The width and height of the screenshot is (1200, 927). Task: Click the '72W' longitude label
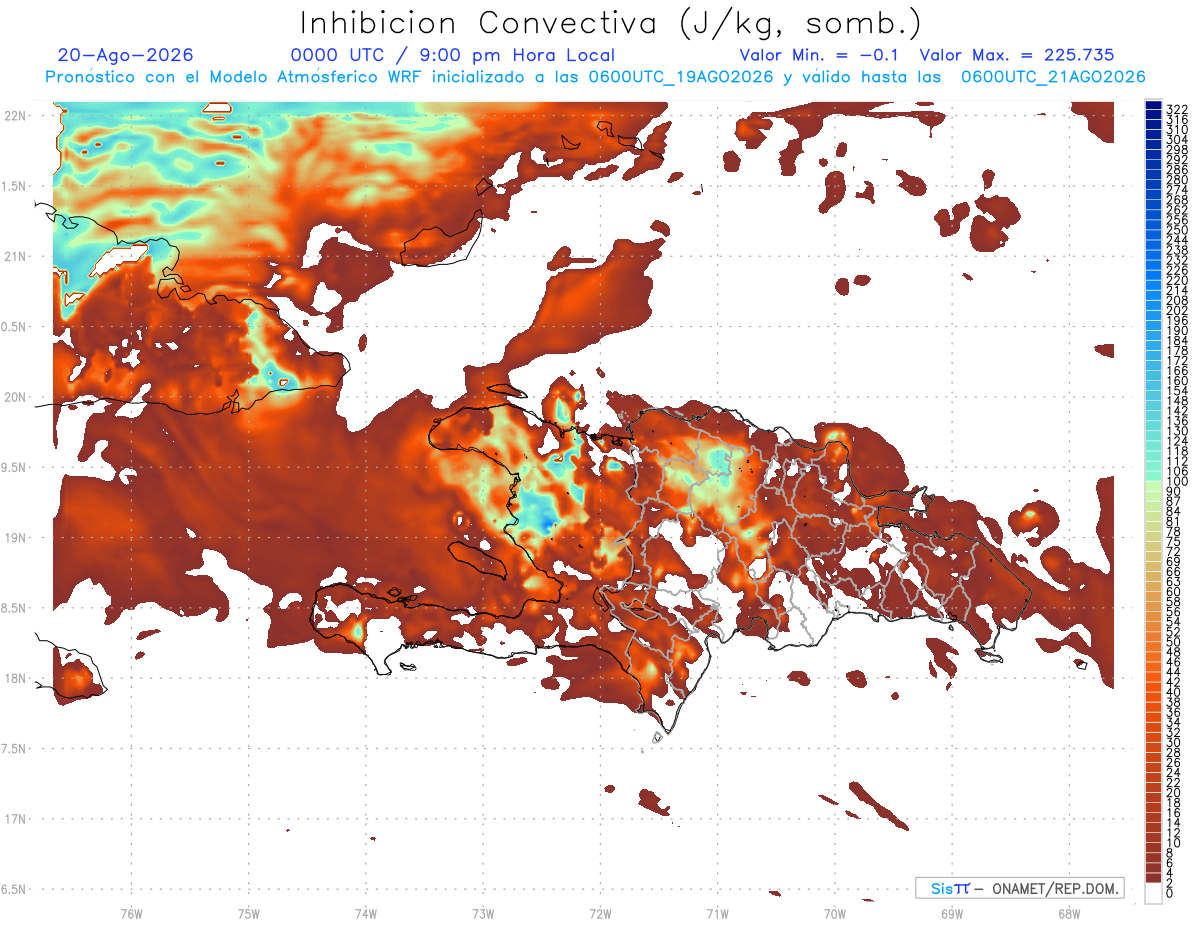pos(600,913)
